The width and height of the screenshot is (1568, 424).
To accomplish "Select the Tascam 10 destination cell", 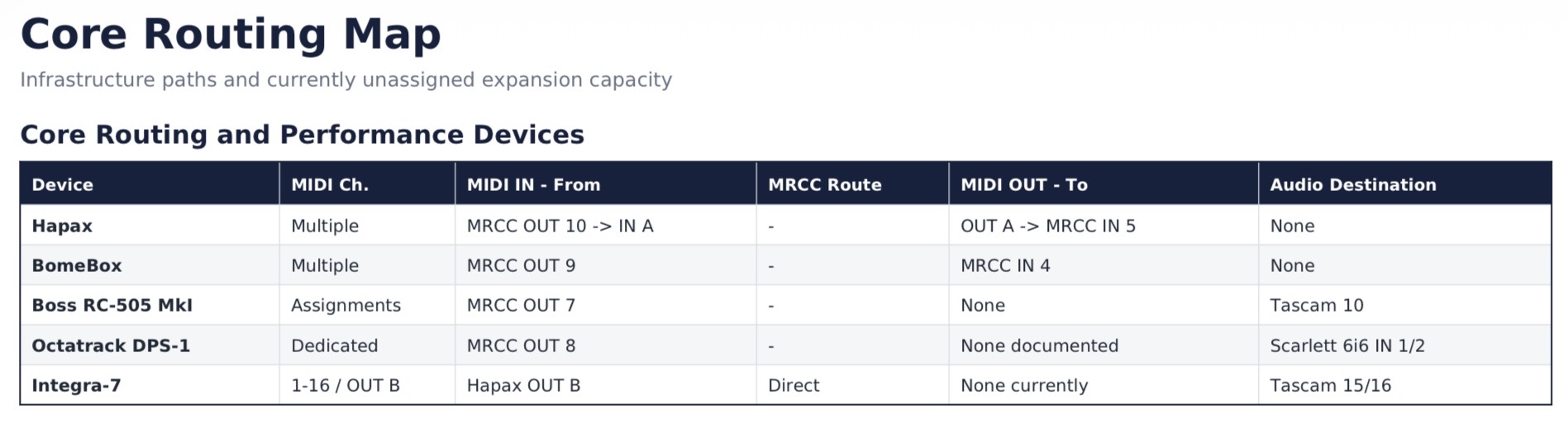I will click(1404, 305).
